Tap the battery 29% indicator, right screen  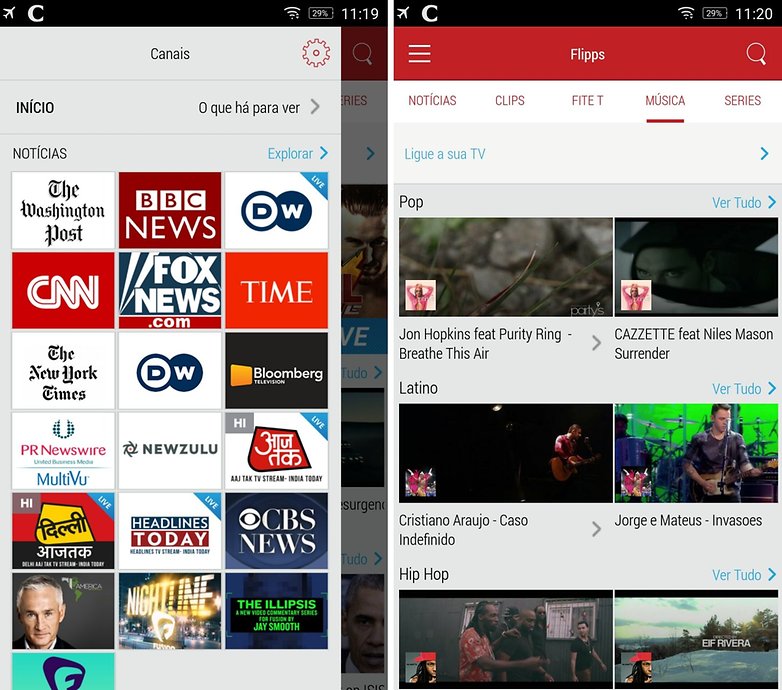pyautogui.click(x=714, y=13)
